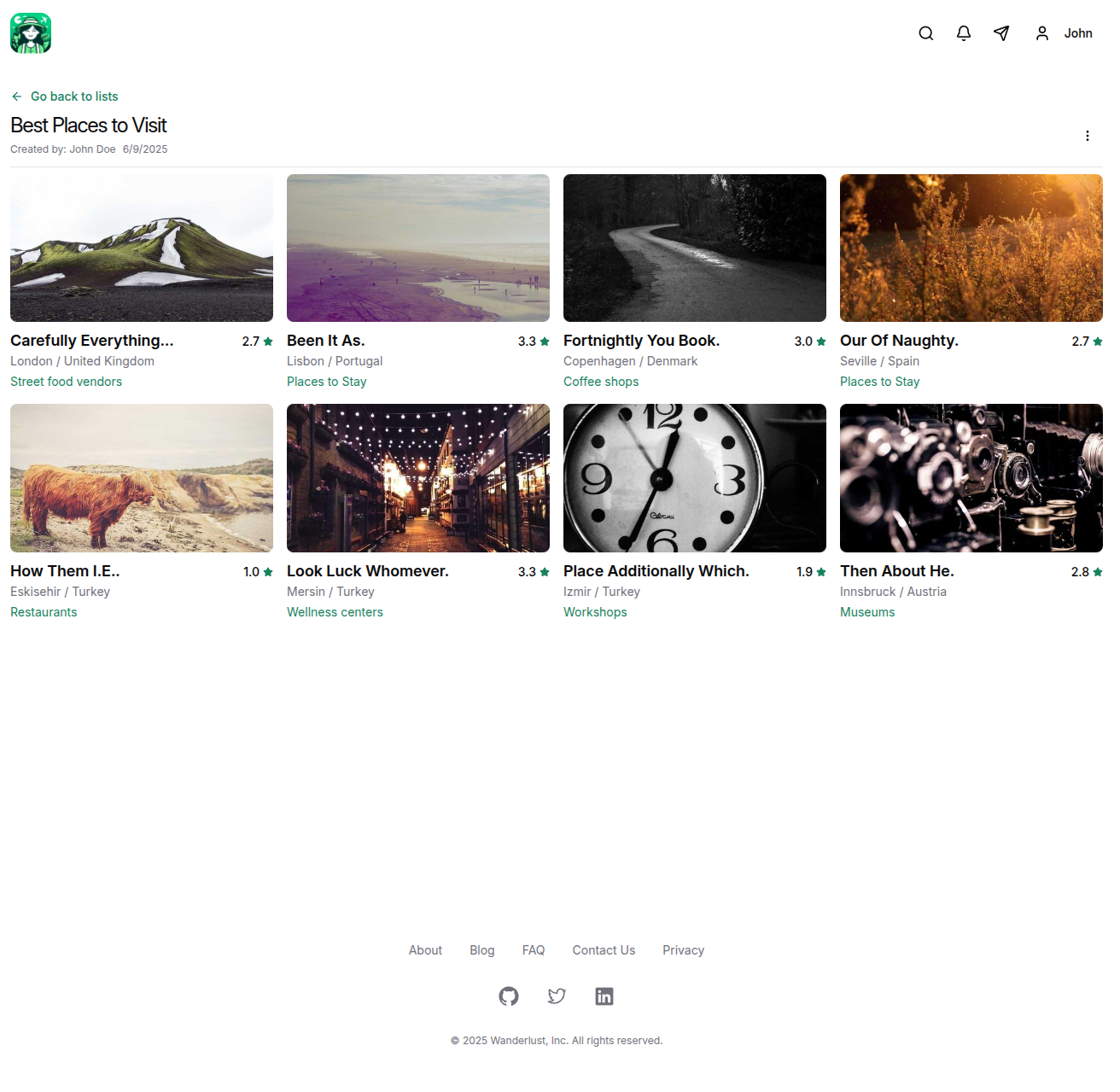
Task: Open the search magnifier icon
Action: (x=926, y=33)
